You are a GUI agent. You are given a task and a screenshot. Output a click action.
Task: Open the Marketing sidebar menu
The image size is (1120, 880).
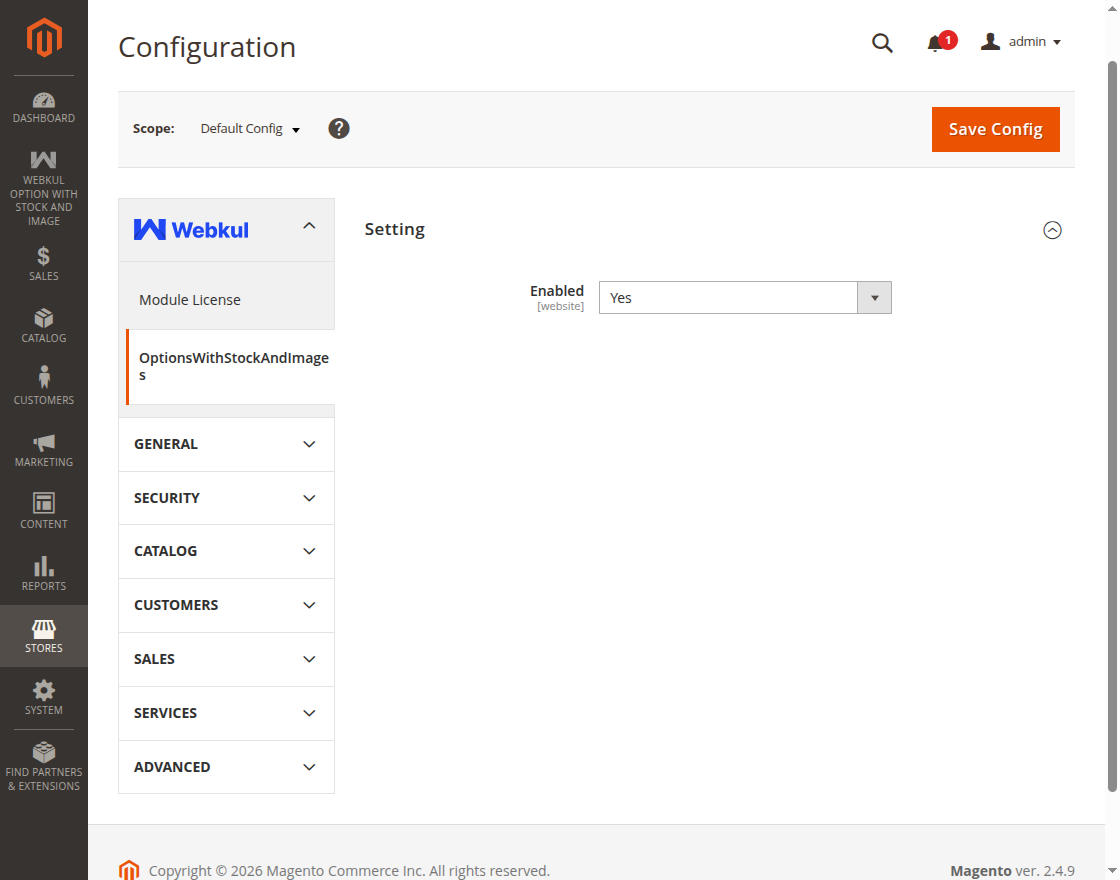pyautogui.click(x=44, y=450)
